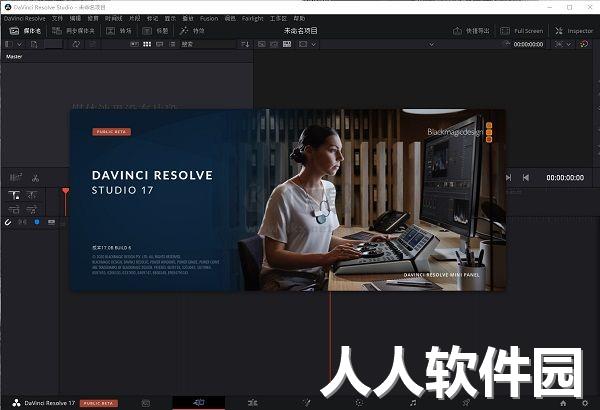This screenshot has width=600, height=410.
Task: Select source tape viewer mode
Action: click(274, 44)
